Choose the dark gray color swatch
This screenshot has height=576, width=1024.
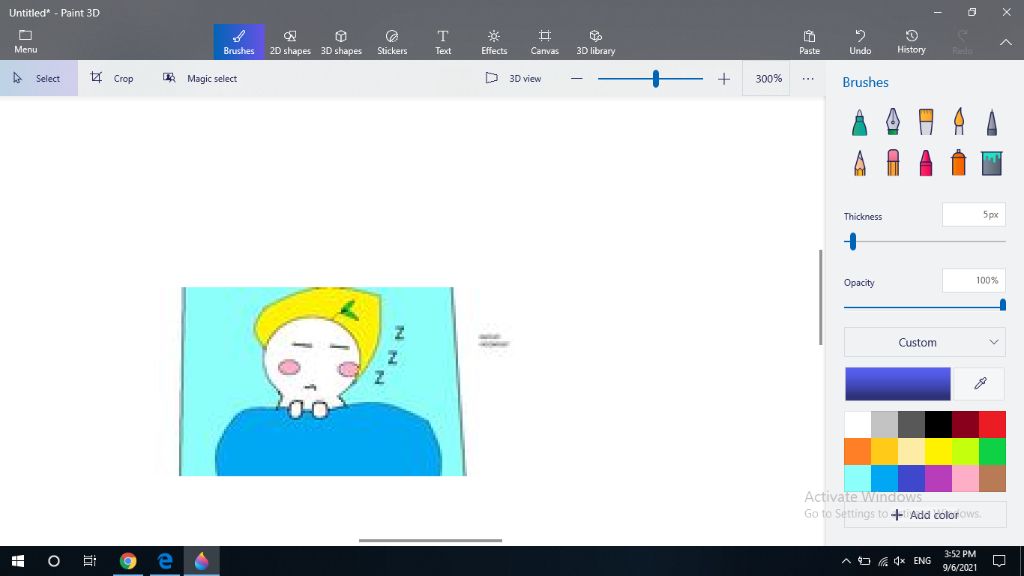(911, 424)
